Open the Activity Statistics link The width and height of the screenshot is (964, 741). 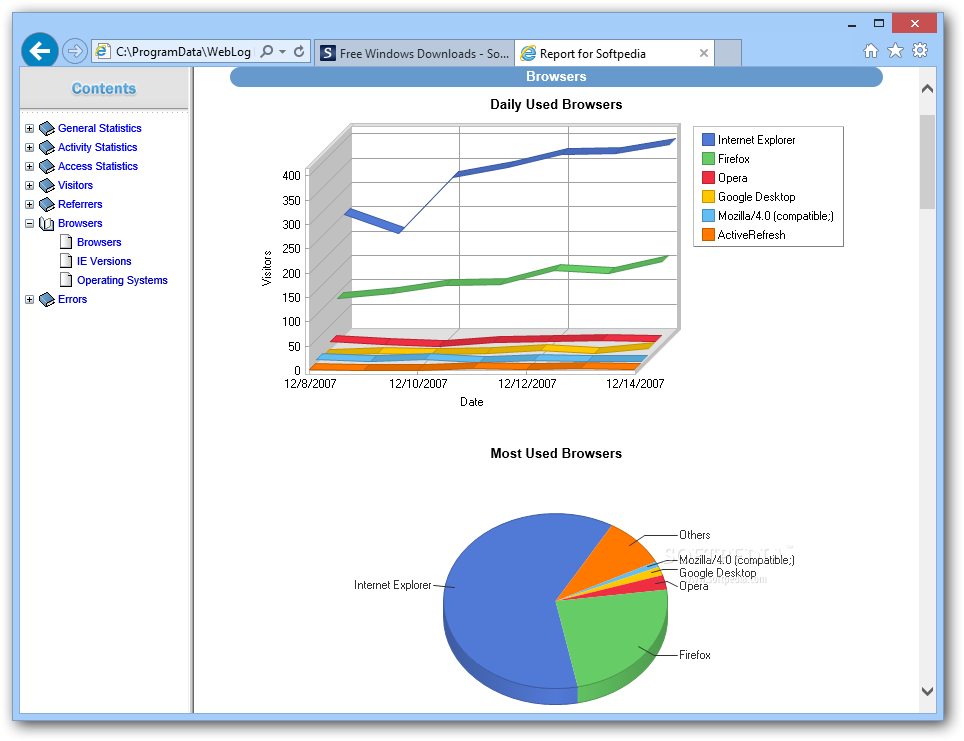(98, 148)
